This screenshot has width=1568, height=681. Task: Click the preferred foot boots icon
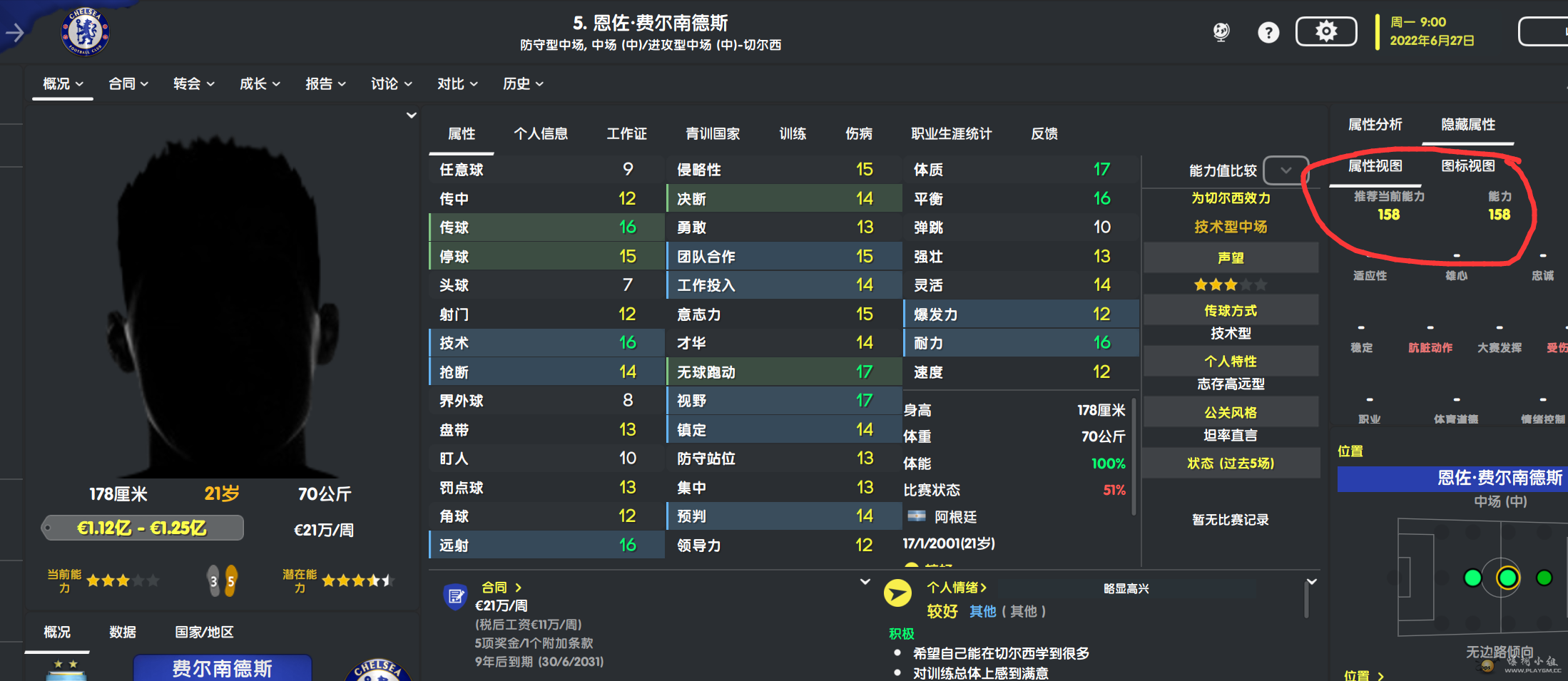click(x=221, y=581)
